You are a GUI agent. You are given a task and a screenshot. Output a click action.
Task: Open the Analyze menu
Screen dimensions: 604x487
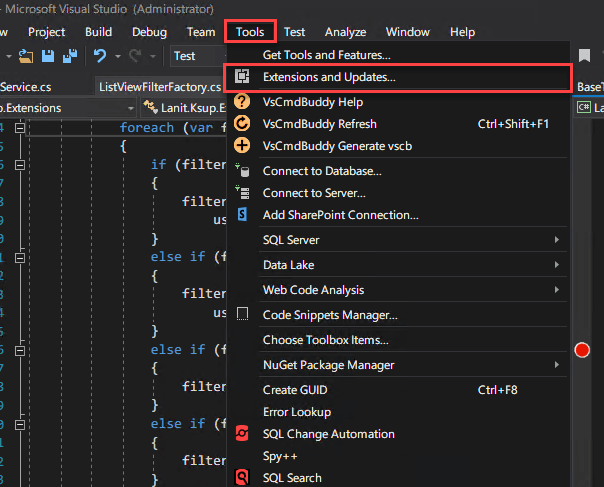345,32
